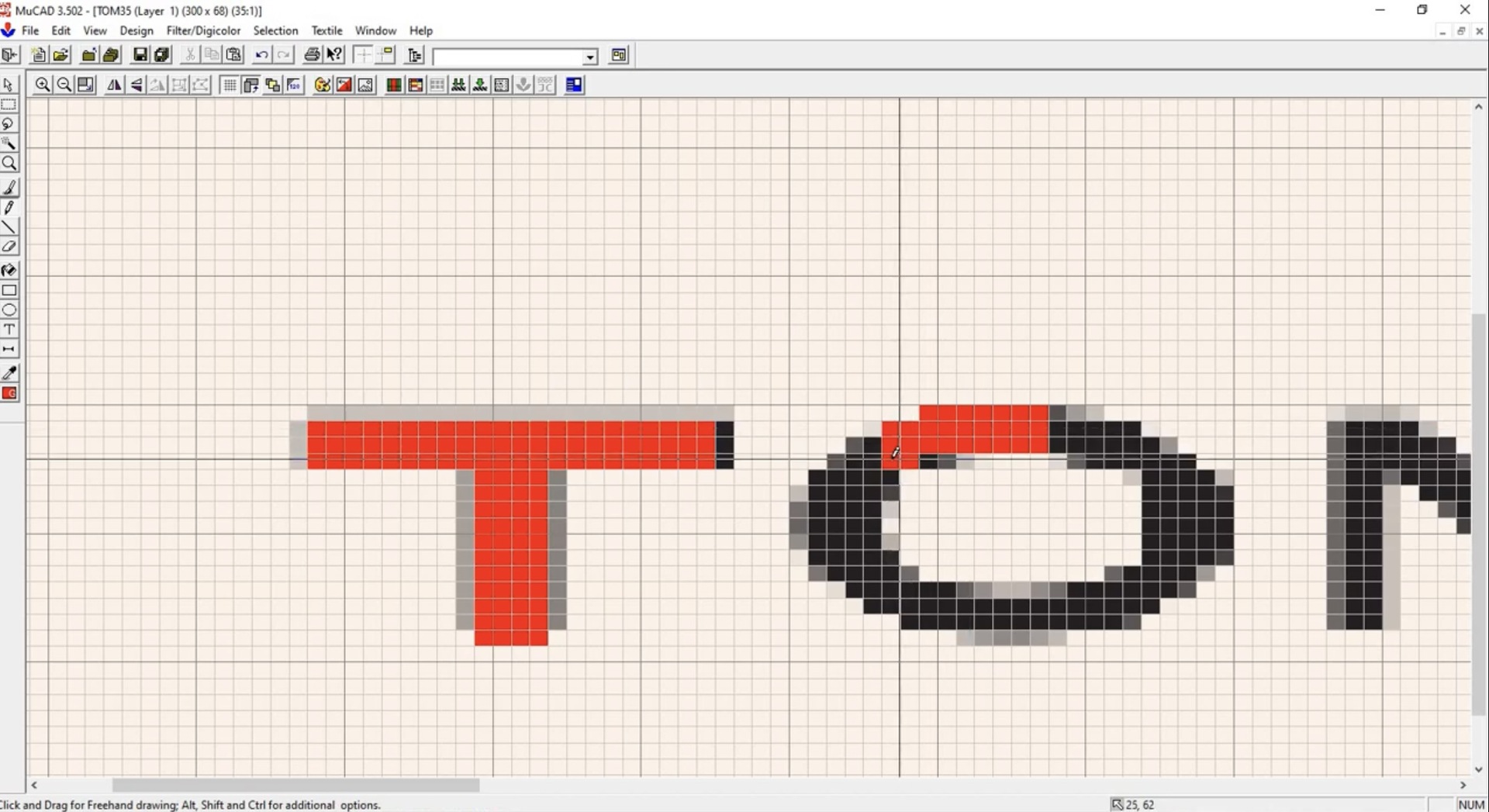Viewport: 1489px width, 812px height.
Task: Select the eyedropper color picker tool
Action: 9,373
